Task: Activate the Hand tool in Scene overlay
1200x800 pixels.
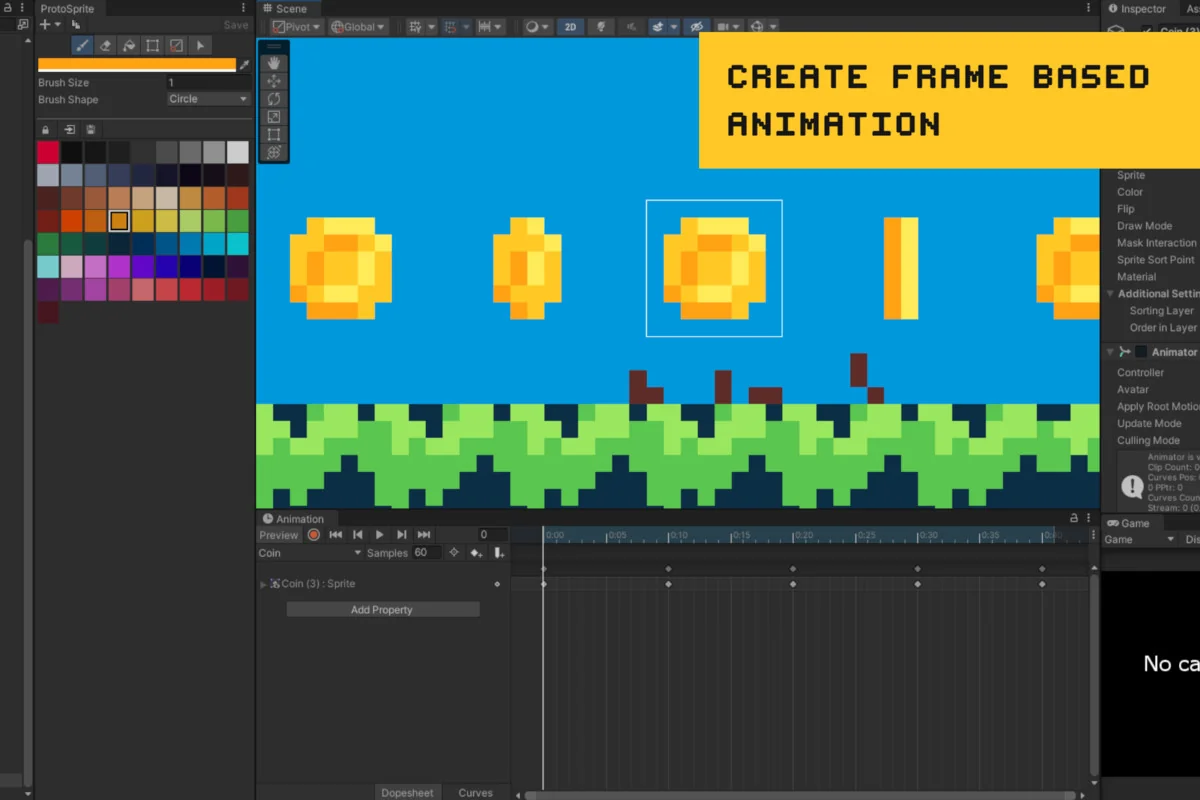Action: [x=274, y=64]
